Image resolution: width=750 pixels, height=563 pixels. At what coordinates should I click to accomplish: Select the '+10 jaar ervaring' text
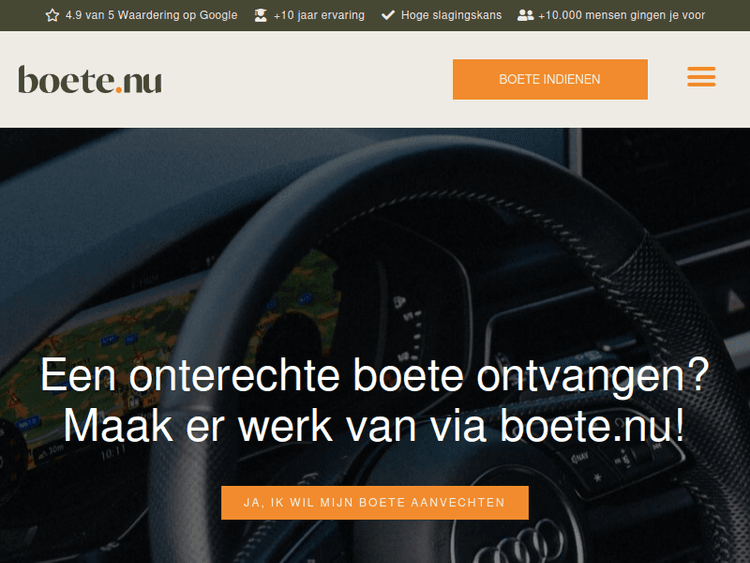click(x=318, y=15)
